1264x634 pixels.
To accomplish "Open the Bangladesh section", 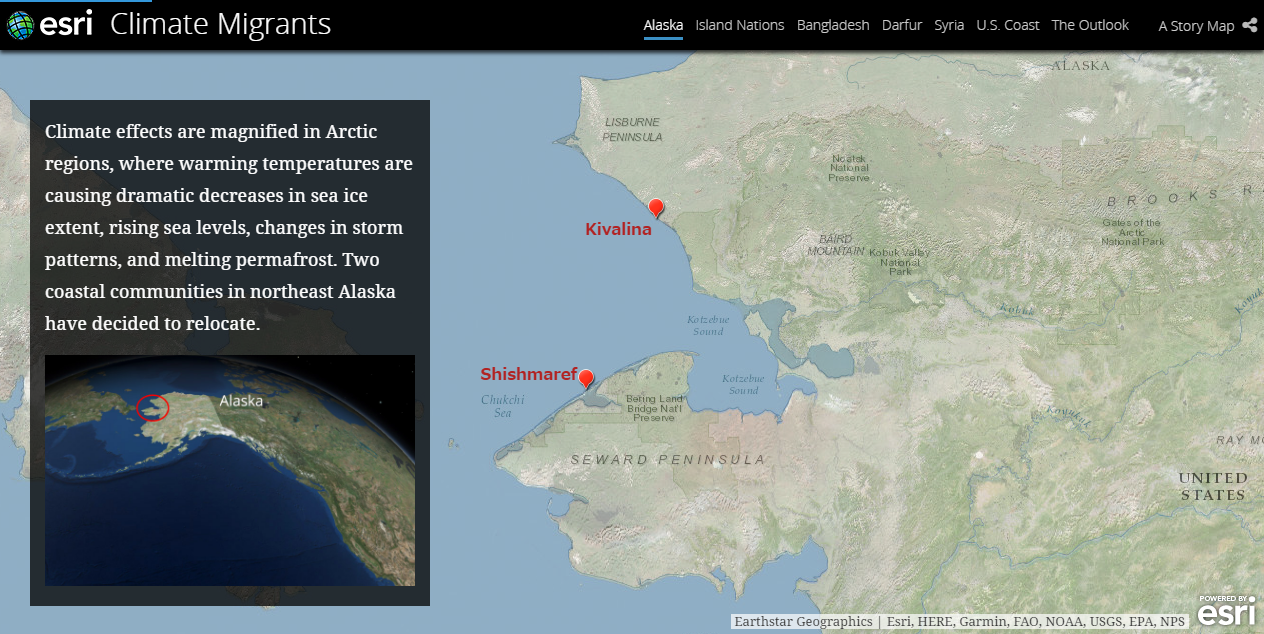I will 833,25.
